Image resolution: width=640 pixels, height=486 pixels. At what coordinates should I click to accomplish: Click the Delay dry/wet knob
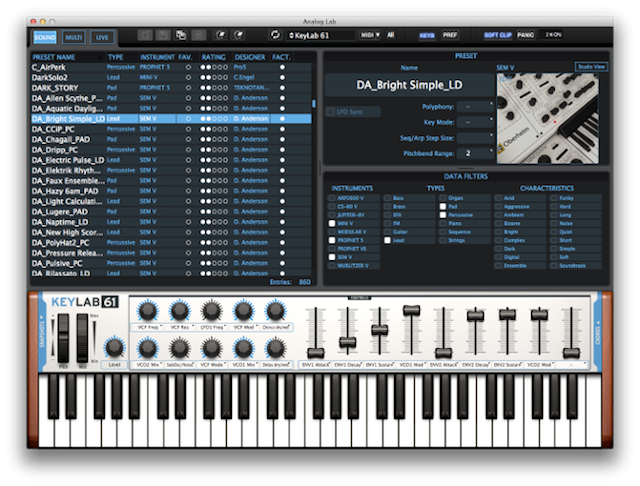[x=276, y=348]
